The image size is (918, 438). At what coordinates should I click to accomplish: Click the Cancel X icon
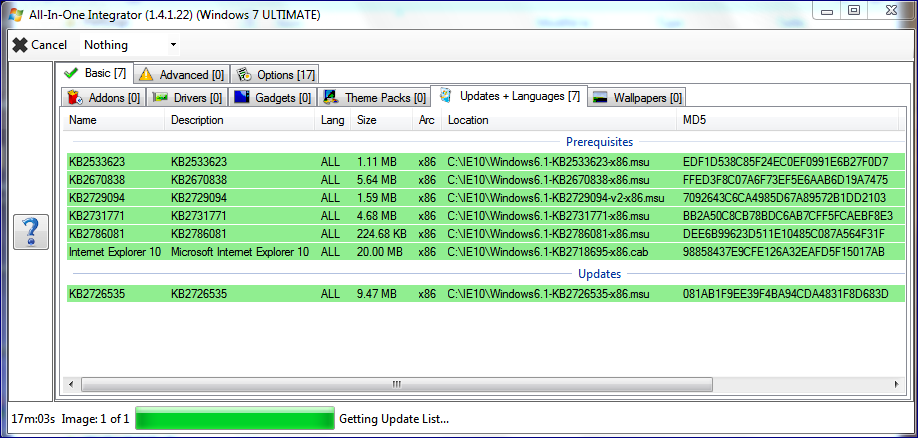coord(20,45)
